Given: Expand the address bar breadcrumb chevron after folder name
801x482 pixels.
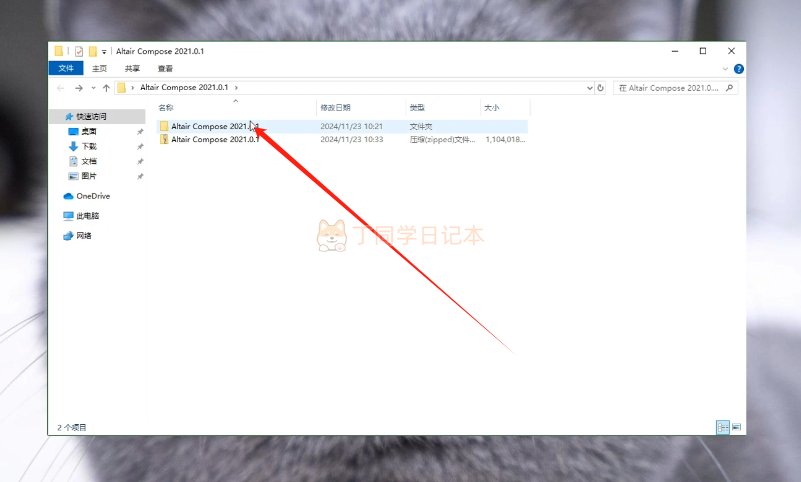Looking at the screenshot, I should [x=236, y=88].
